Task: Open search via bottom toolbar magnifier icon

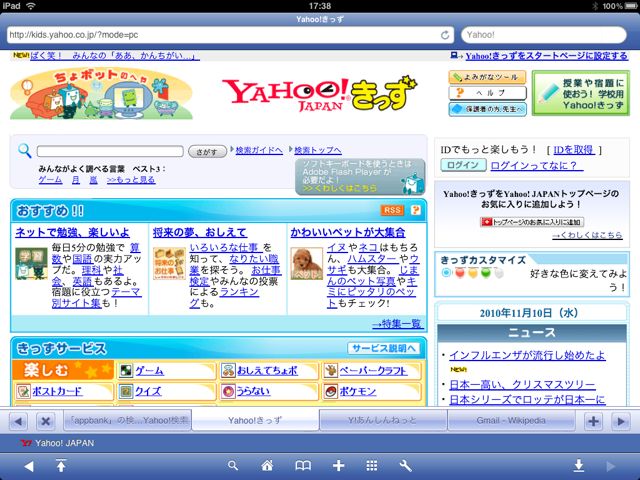Action: tap(233, 465)
